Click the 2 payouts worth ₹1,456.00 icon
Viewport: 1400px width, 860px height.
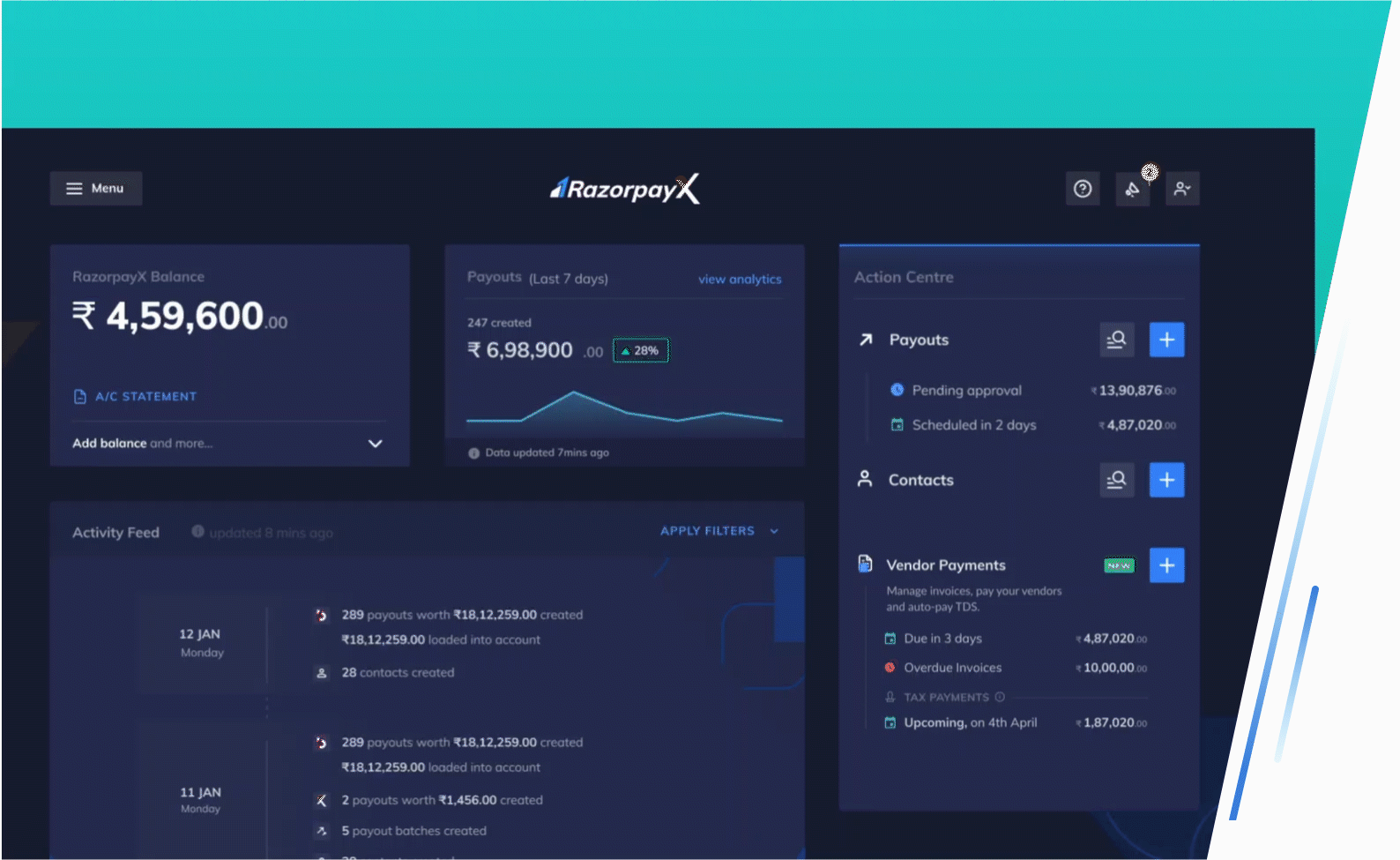click(322, 801)
